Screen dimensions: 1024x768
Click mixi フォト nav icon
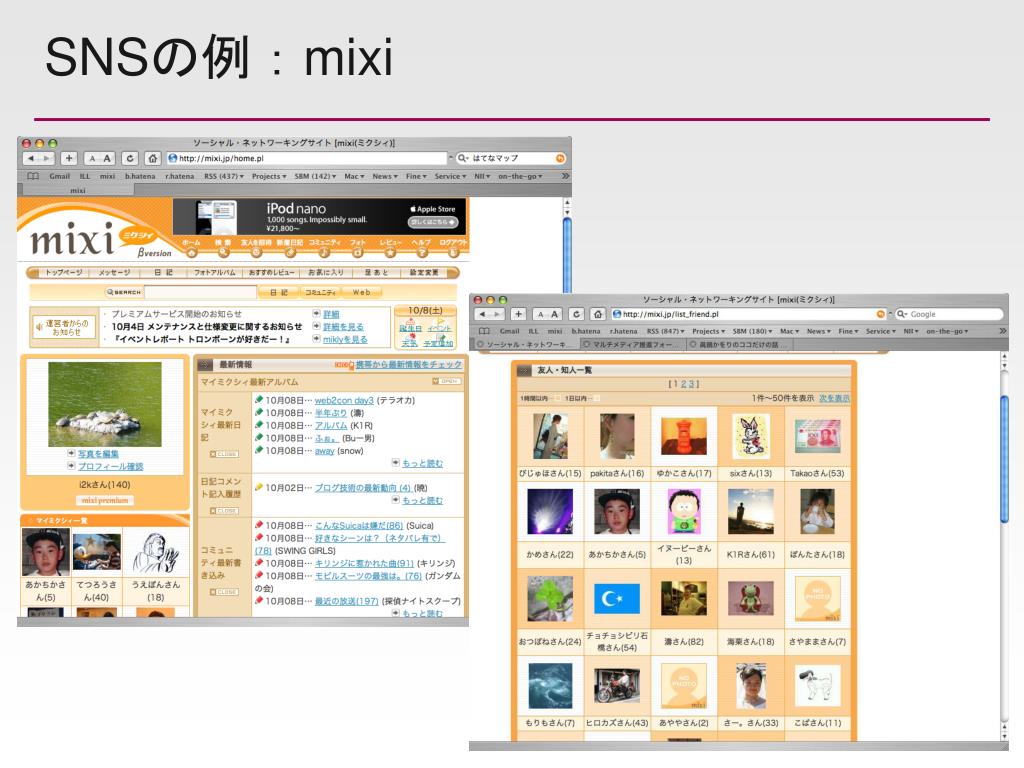pyautogui.click(x=357, y=253)
